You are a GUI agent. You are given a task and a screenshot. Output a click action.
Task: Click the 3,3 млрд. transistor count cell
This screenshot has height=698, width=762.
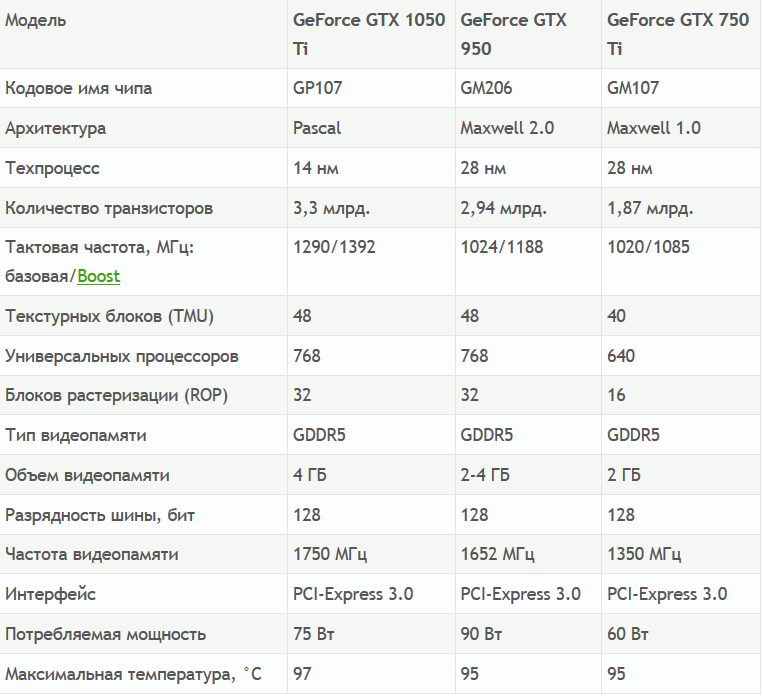pyautogui.click(x=332, y=208)
